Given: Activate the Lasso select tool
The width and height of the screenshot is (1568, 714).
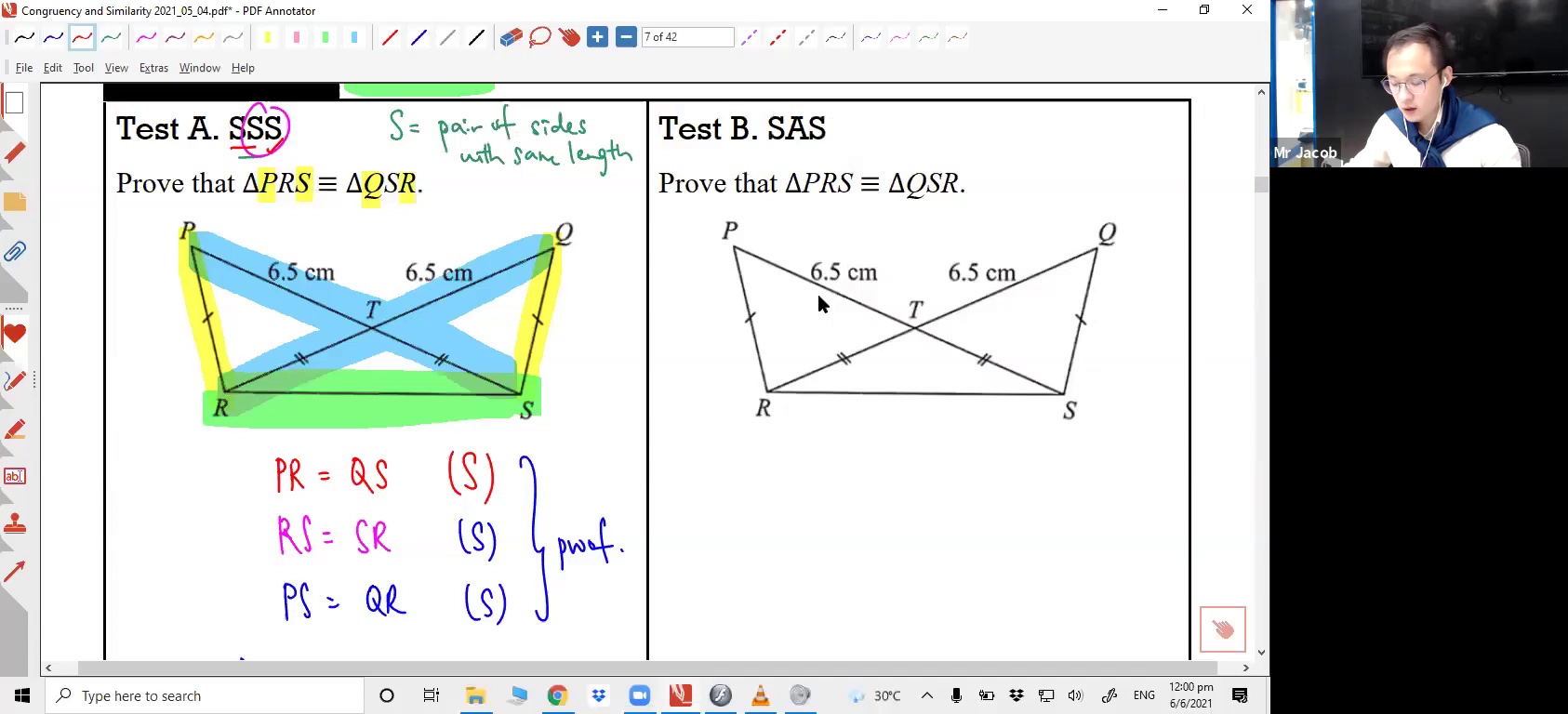Looking at the screenshot, I should (539, 38).
